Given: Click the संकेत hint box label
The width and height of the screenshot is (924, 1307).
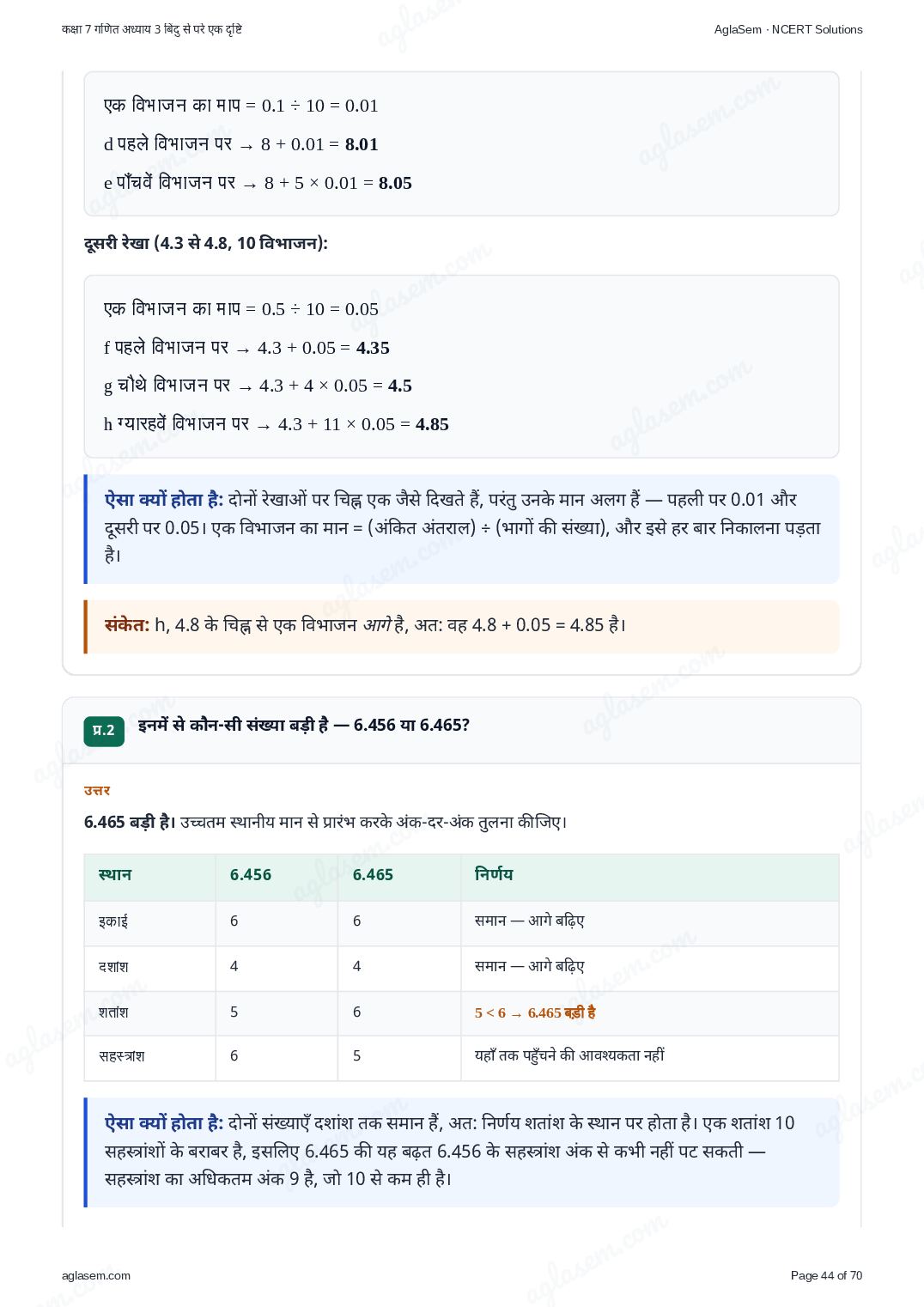Looking at the screenshot, I should pos(127,624).
